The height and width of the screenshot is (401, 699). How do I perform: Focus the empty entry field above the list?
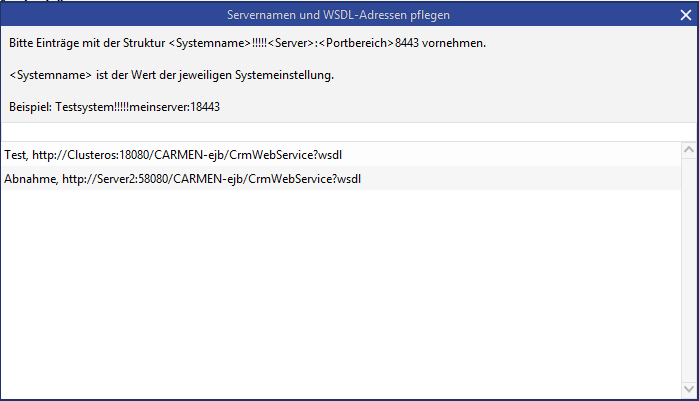pos(340,132)
